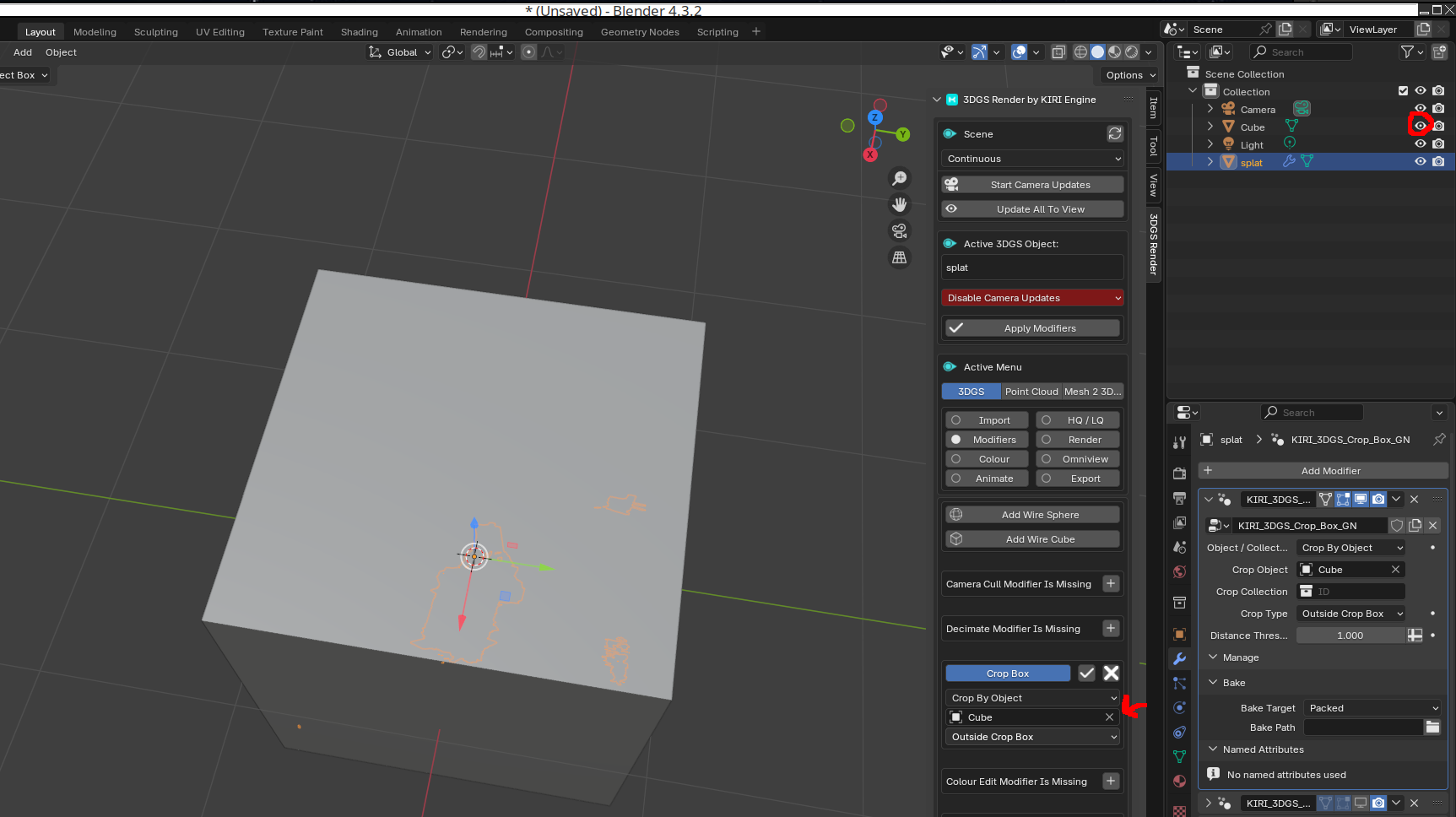Open the Modifiers wrench properties tab
This screenshot has width=1456, height=817.
coord(1179,658)
